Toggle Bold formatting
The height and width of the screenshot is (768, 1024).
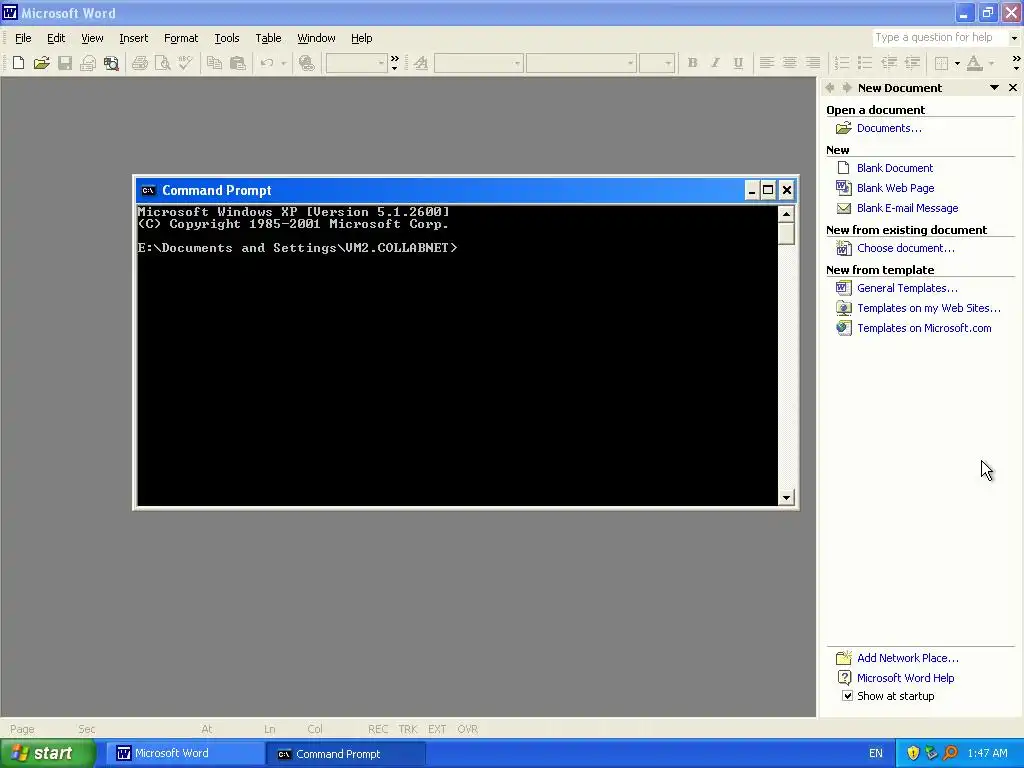(692, 63)
